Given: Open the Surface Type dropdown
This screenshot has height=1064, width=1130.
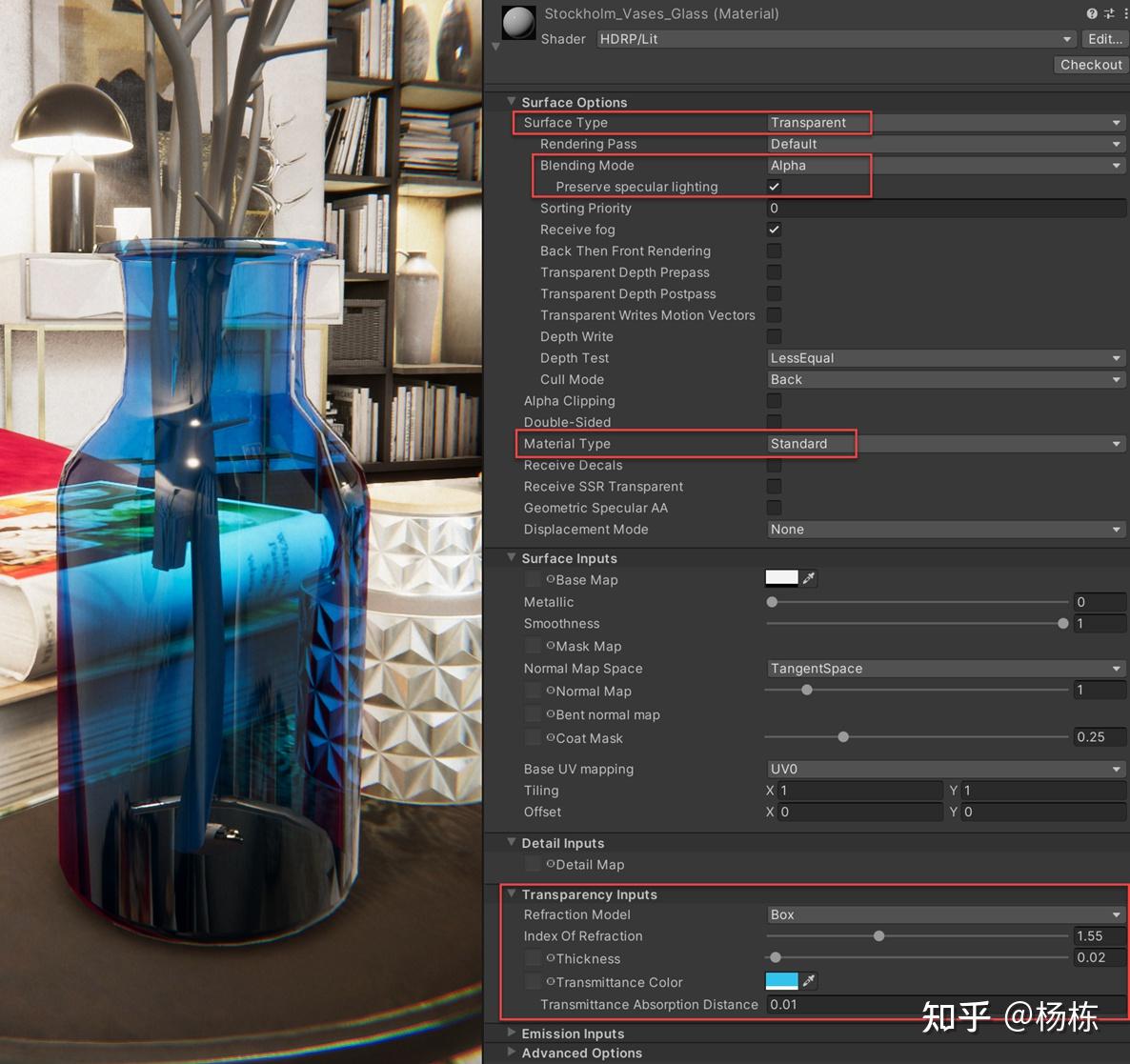Looking at the screenshot, I should (x=943, y=122).
